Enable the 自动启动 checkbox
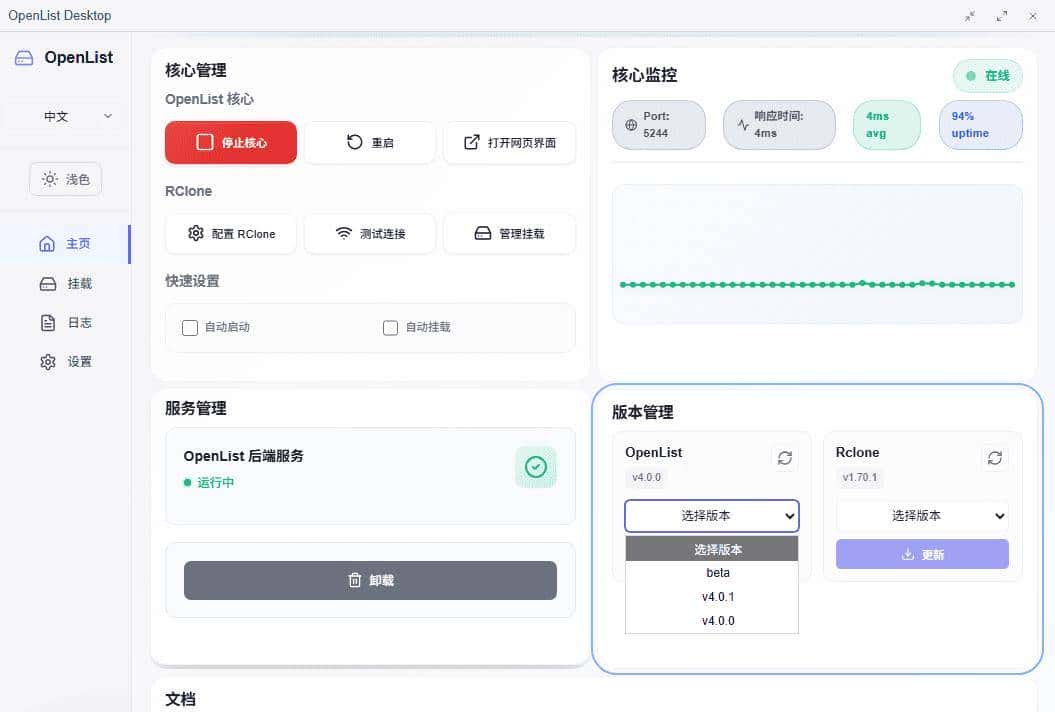 coord(190,327)
